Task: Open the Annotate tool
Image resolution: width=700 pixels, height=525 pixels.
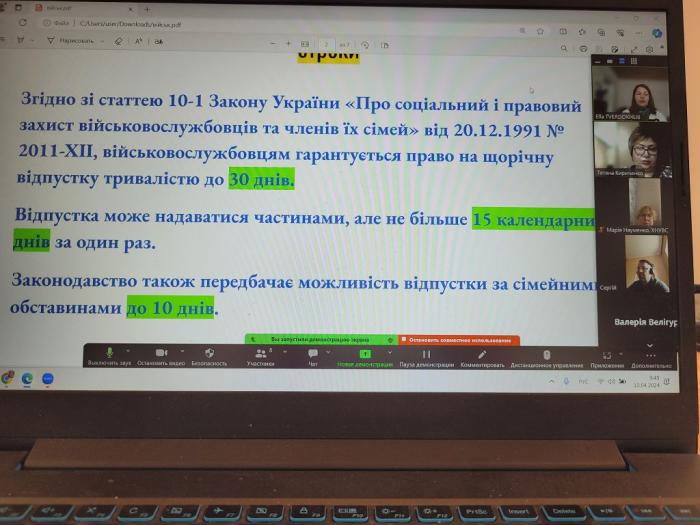Action: (x=482, y=354)
